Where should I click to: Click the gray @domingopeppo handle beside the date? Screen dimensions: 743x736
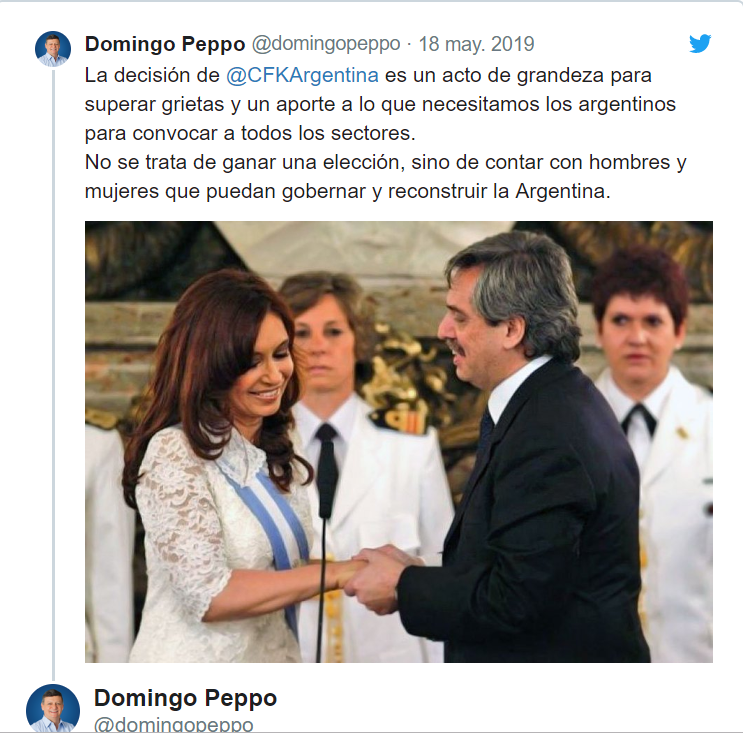point(326,44)
